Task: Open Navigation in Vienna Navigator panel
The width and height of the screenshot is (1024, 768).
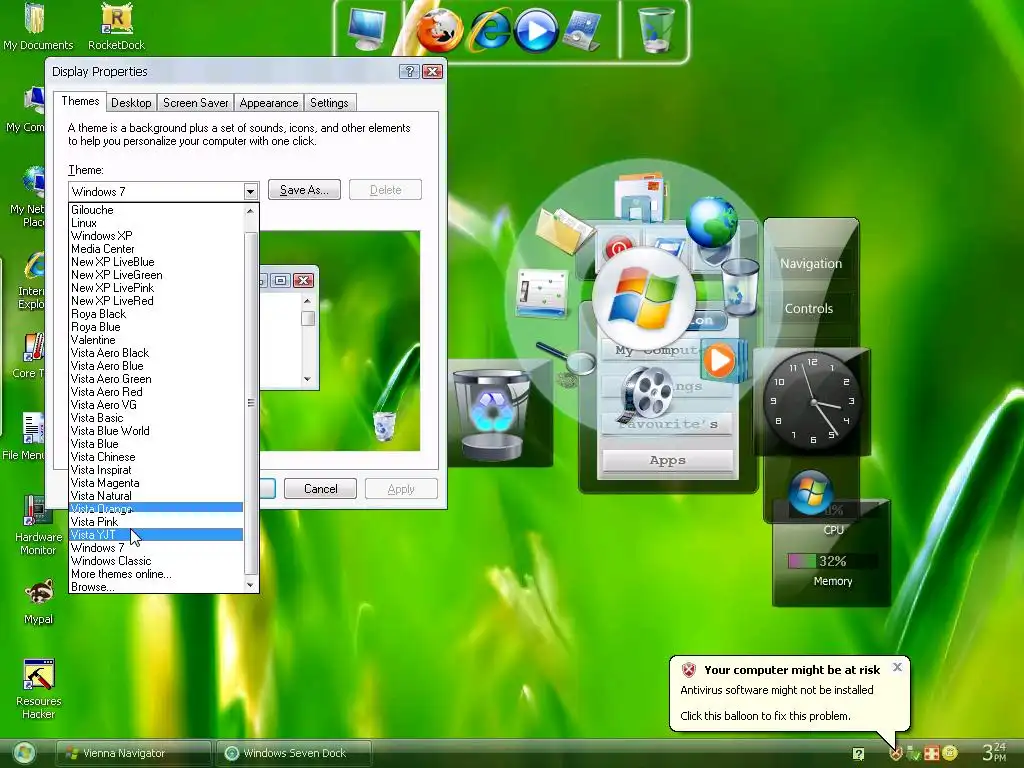Action: 810,264
